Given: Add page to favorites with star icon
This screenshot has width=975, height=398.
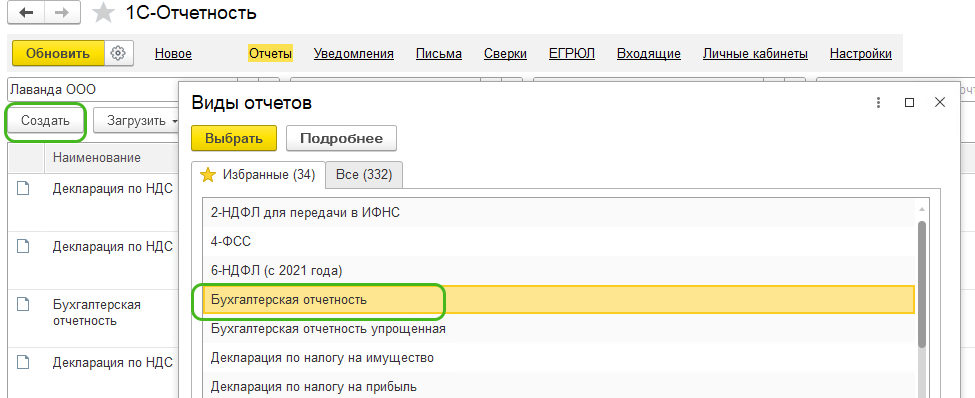Looking at the screenshot, I should 103,13.
